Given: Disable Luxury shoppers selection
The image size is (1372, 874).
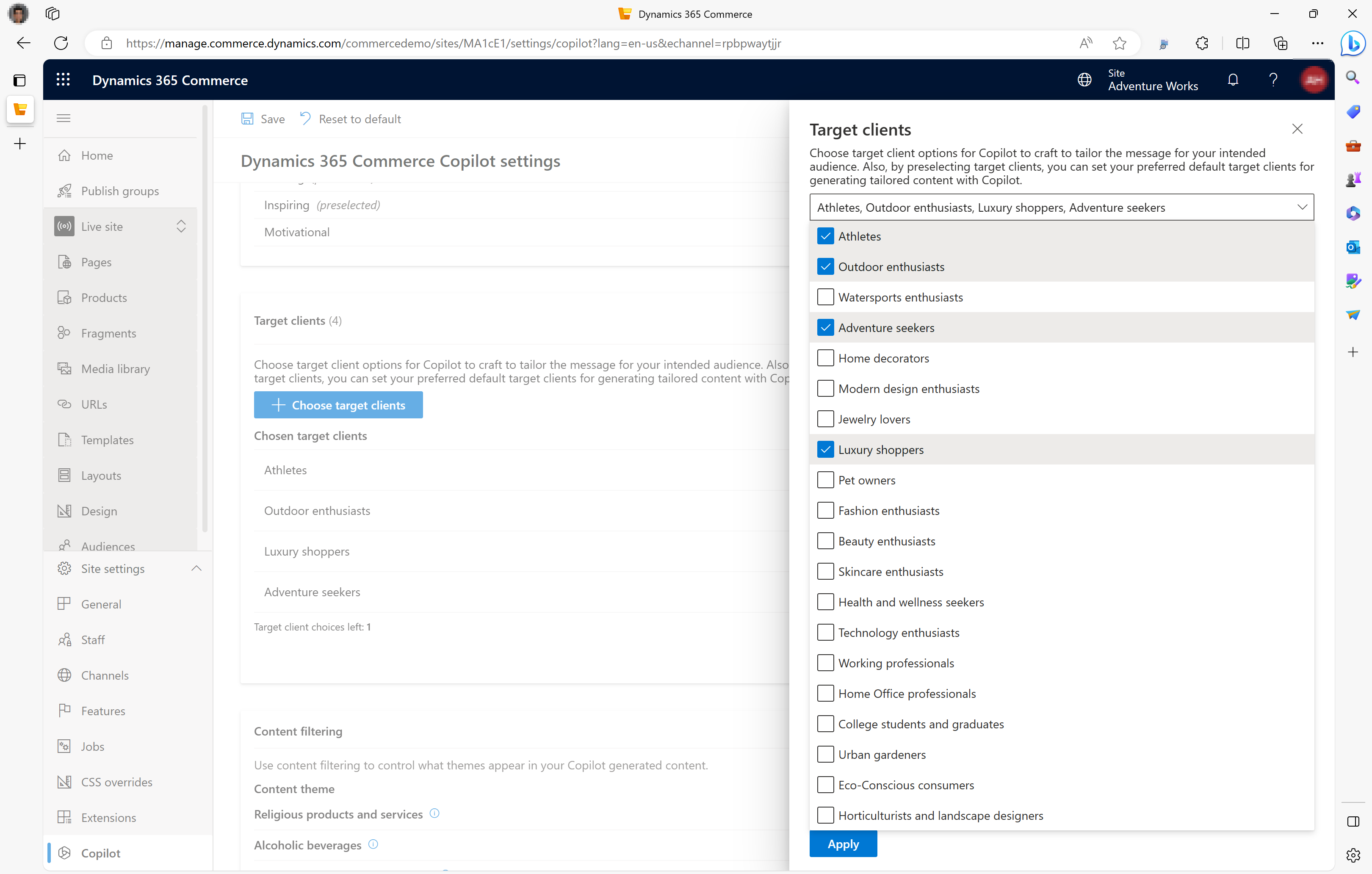Looking at the screenshot, I should point(825,449).
